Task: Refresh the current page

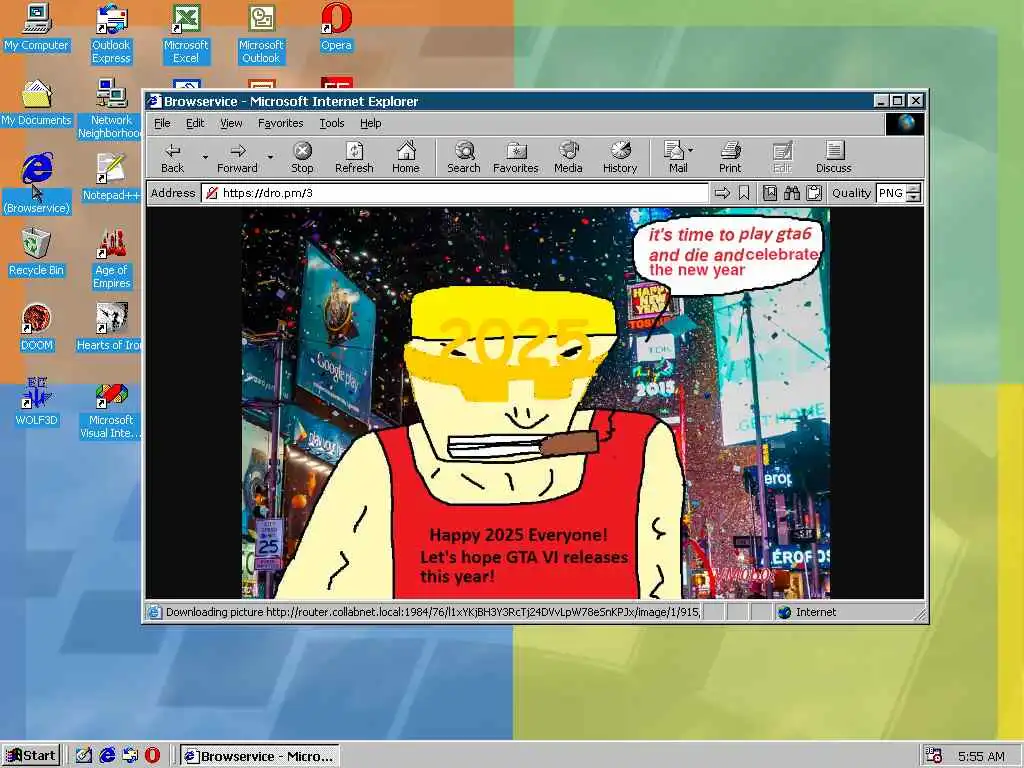Action: click(x=354, y=157)
